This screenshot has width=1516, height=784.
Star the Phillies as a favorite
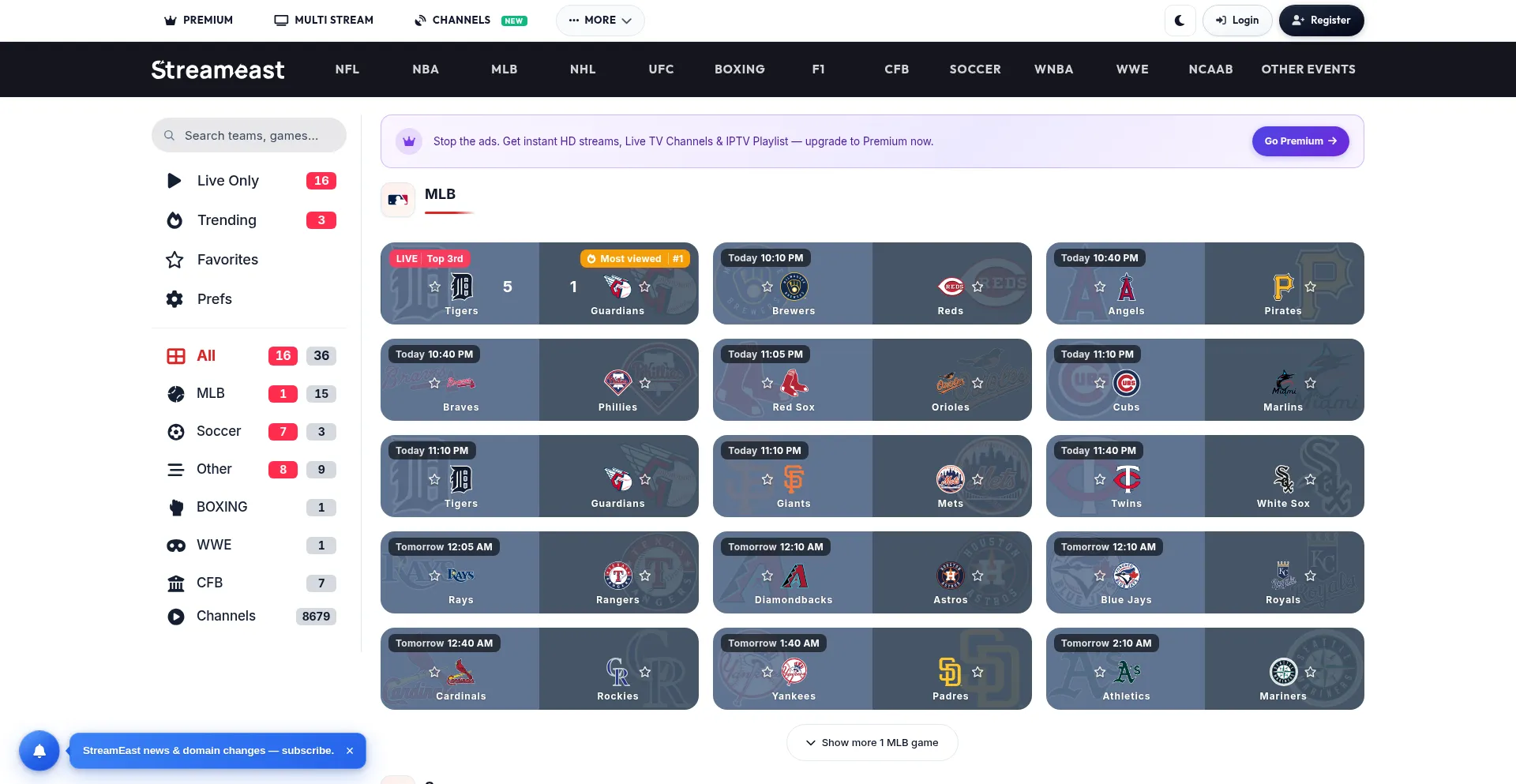click(x=645, y=383)
